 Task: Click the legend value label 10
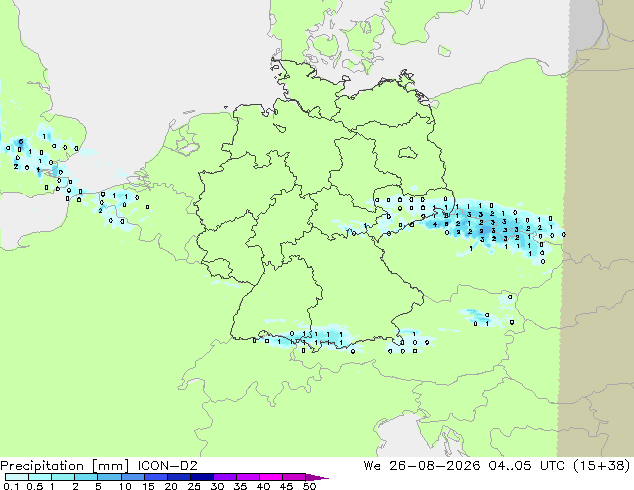click(125, 486)
